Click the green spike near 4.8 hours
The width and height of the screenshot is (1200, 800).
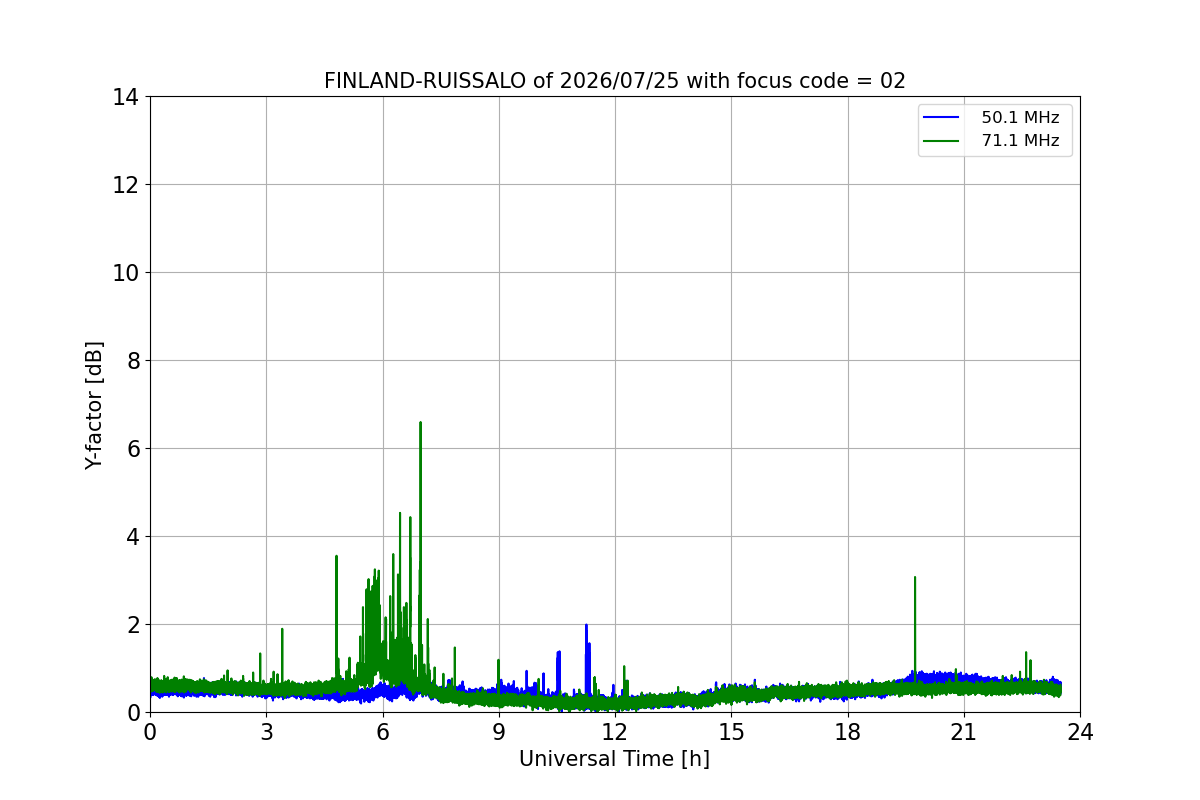pos(336,558)
